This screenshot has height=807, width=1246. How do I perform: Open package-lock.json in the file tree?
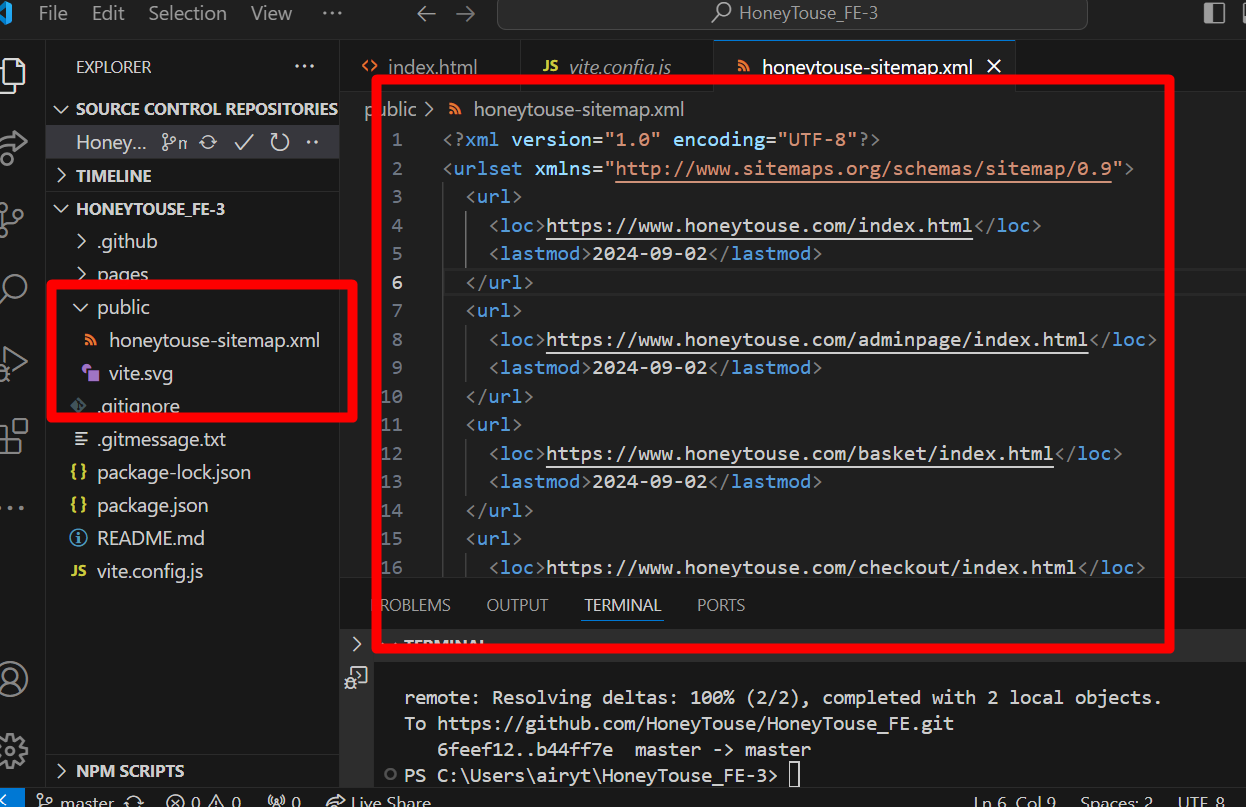click(x=174, y=472)
